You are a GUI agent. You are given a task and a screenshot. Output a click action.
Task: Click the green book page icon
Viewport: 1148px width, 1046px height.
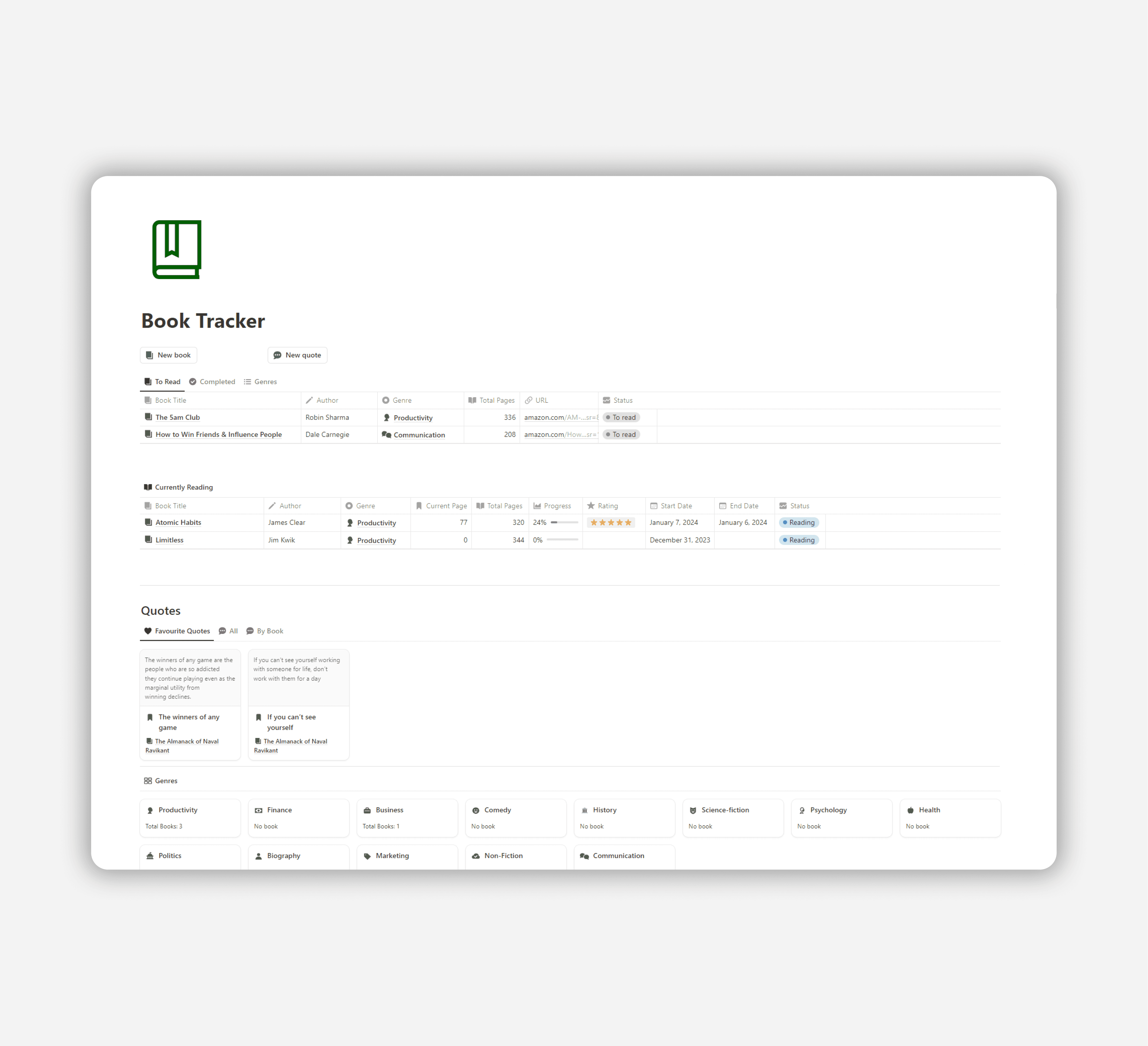pyautogui.click(x=177, y=249)
